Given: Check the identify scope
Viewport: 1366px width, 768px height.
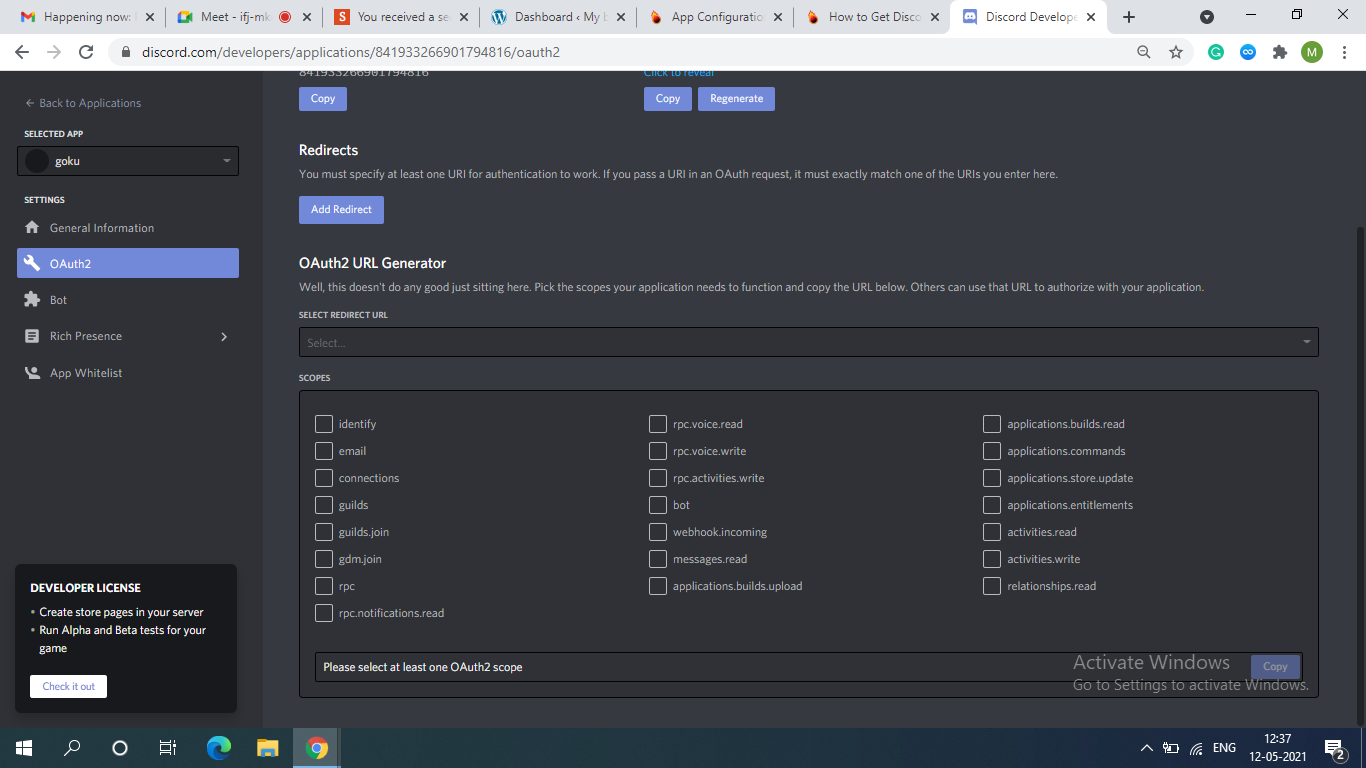Looking at the screenshot, I should pos(324,424).
